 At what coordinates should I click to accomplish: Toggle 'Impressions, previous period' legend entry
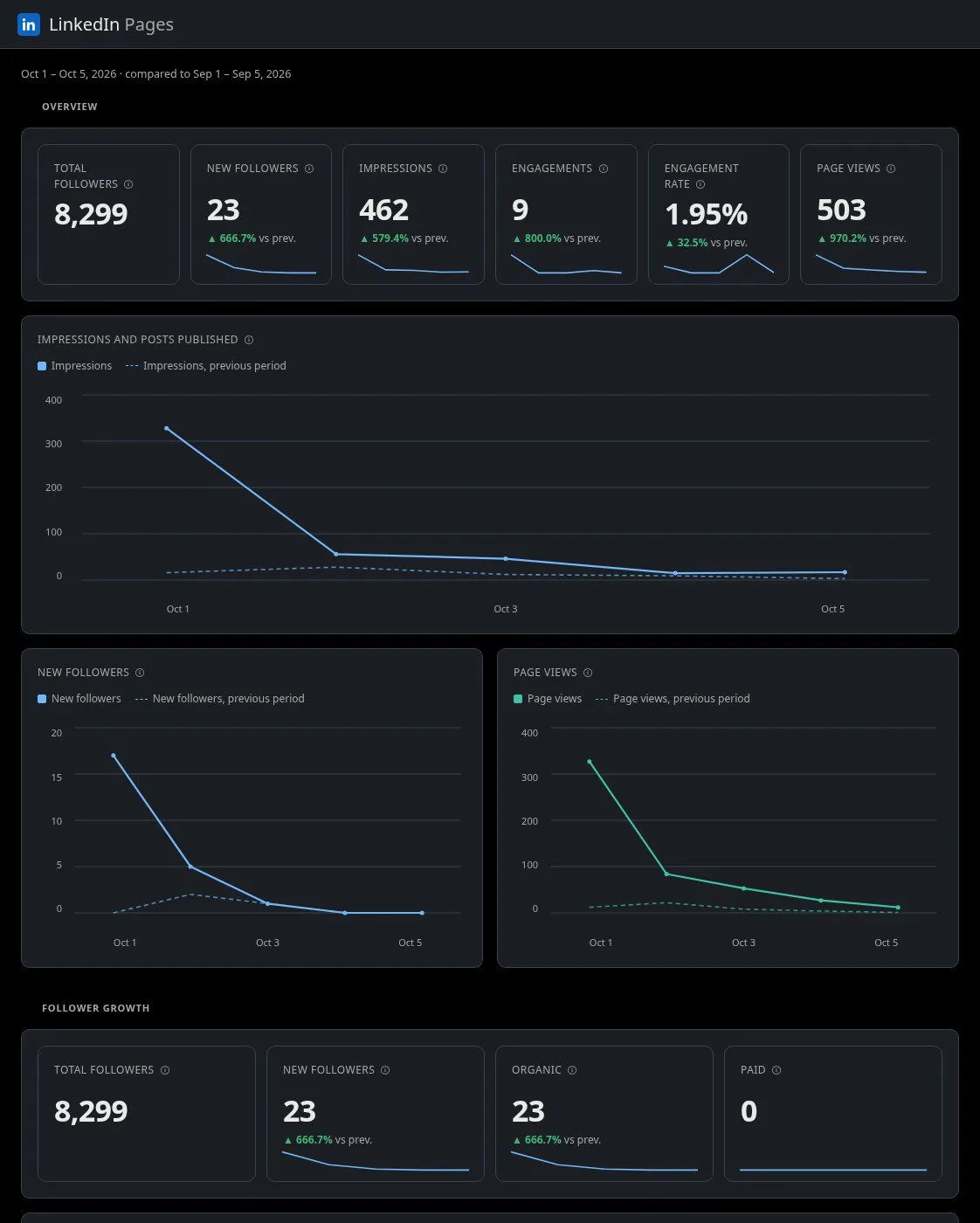click(206, 366)
